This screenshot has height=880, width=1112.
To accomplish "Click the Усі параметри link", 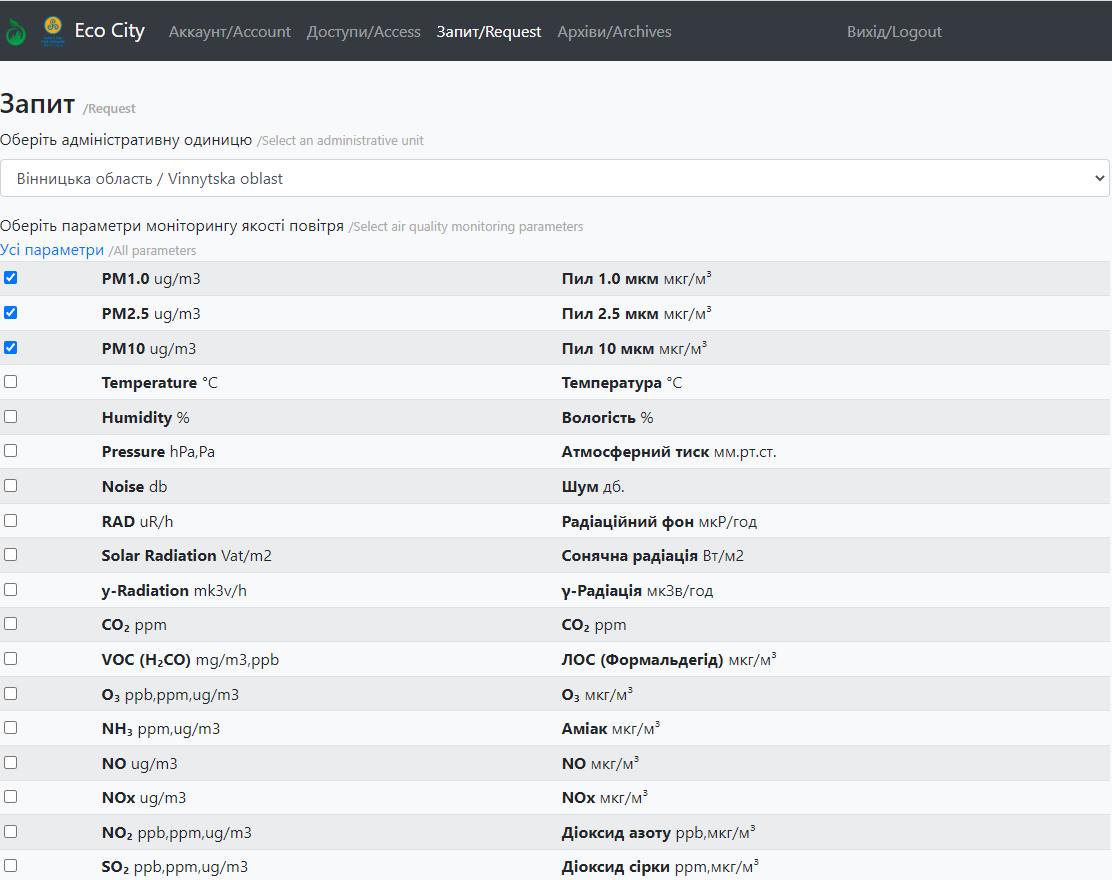I will pos(52,250).
